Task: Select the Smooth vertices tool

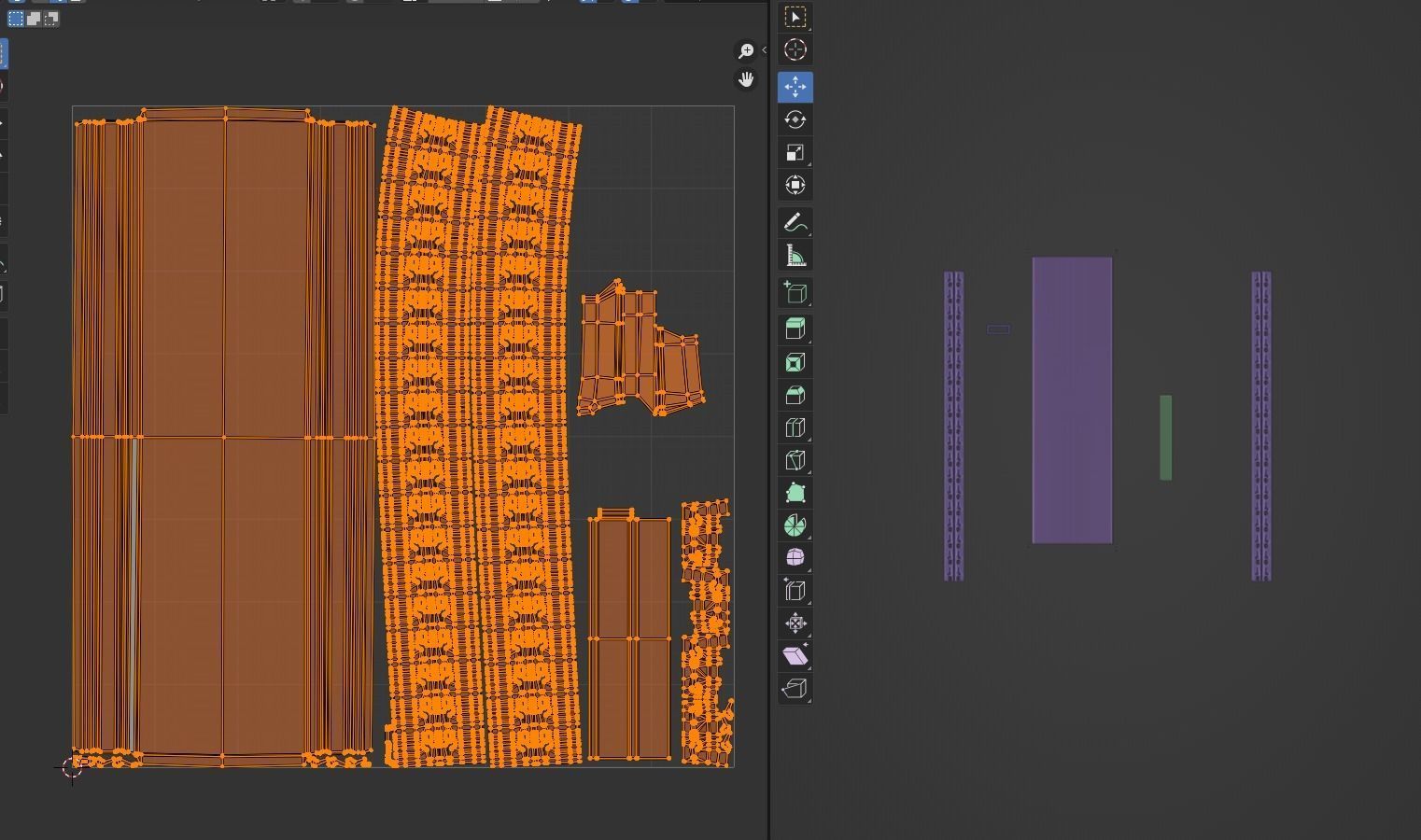Action: tap(795, 558)
